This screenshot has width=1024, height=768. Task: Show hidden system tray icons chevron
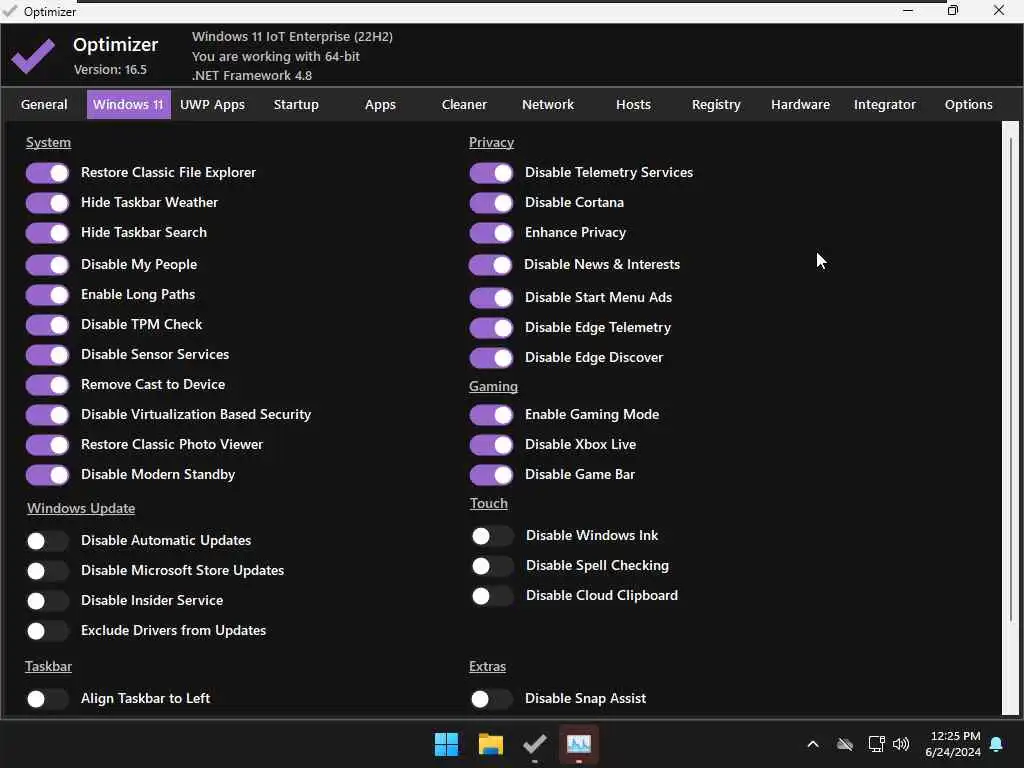[813, 744]
